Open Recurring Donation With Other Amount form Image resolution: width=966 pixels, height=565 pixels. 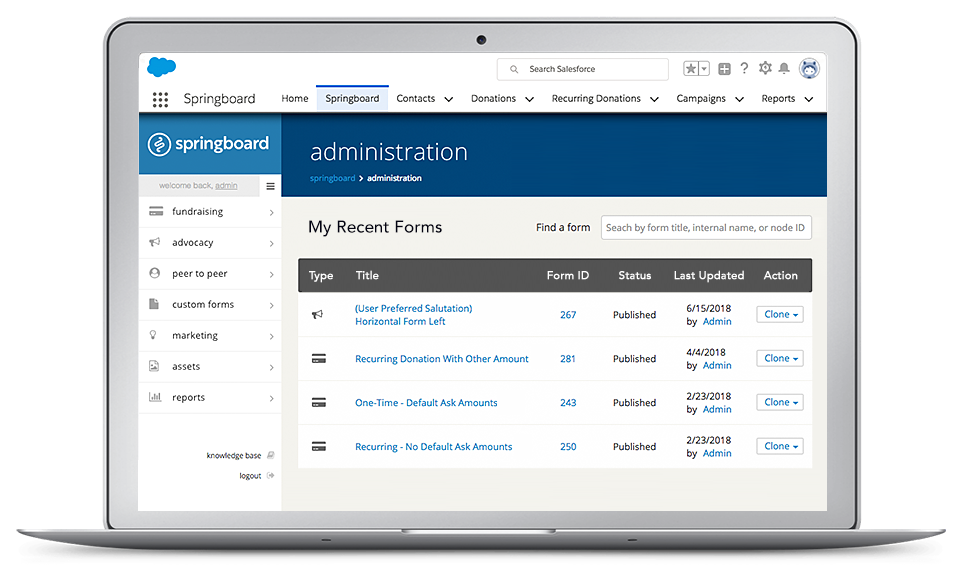[x=442, y=359]
